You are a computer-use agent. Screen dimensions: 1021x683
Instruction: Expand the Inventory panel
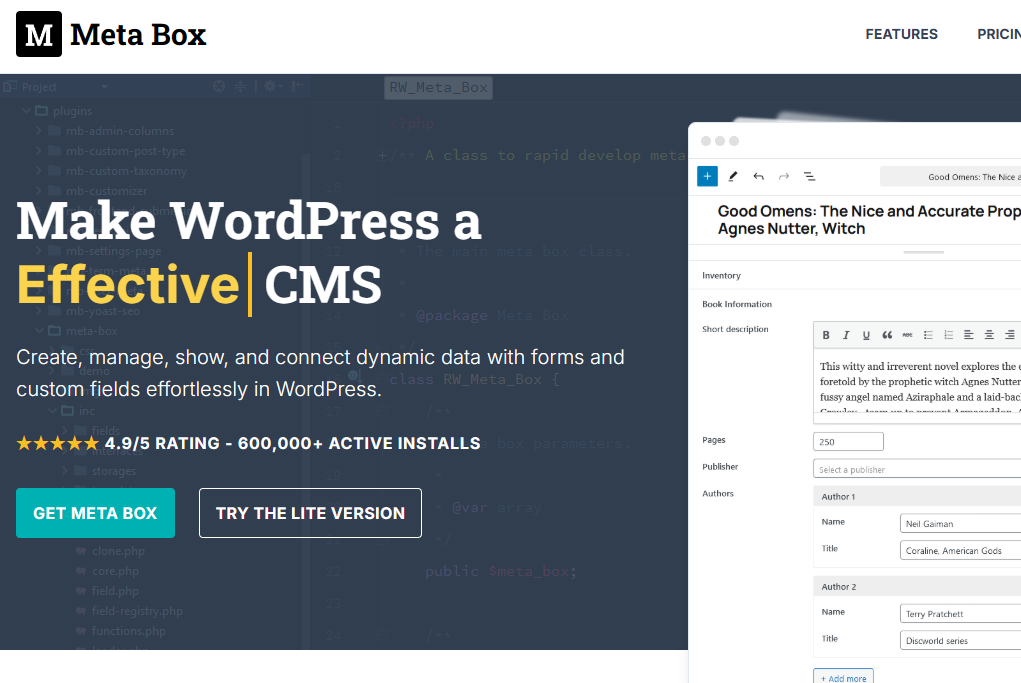[x=721, y=275]
